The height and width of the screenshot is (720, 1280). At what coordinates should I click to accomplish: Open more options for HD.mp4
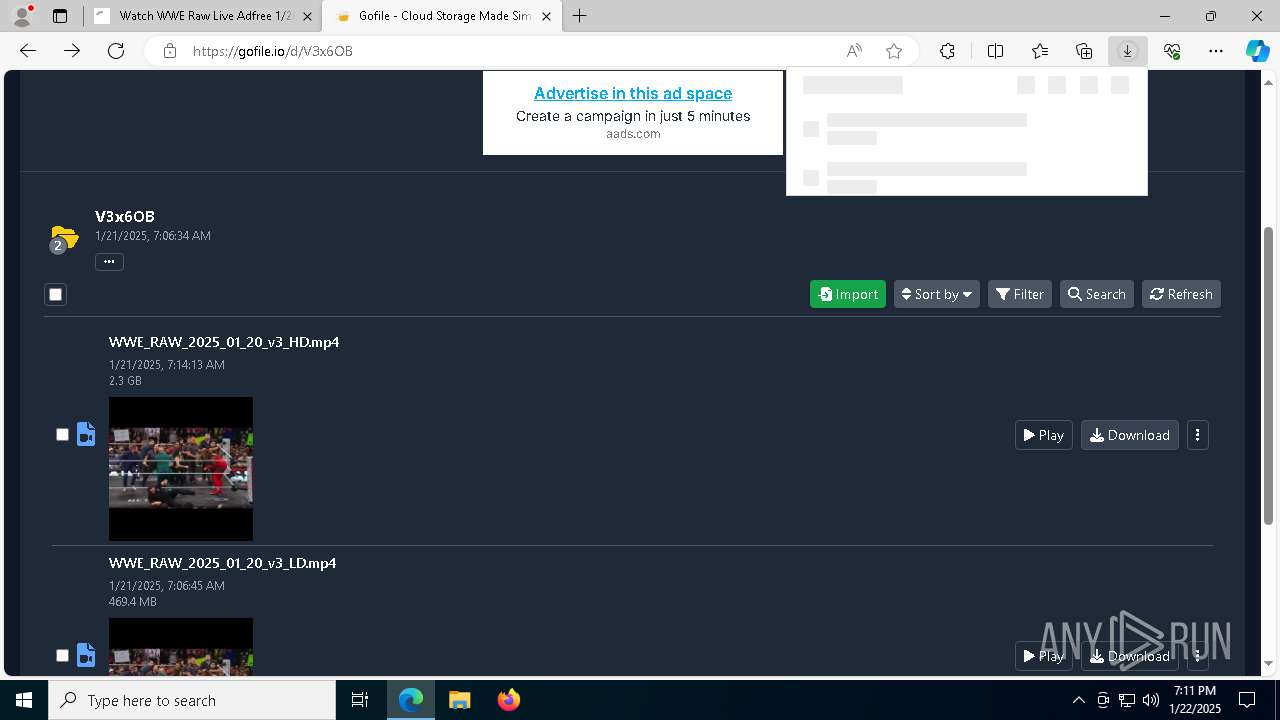click(x=1198, y=435)
